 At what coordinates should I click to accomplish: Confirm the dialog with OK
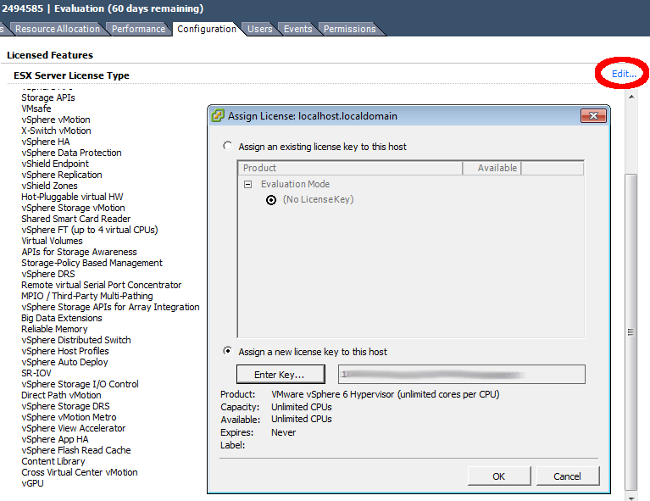pos(498,476)
